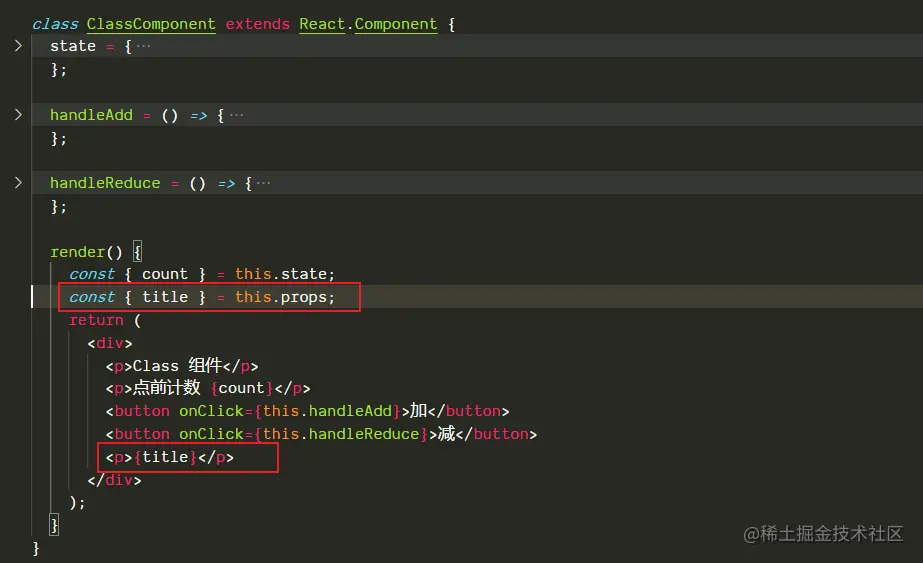Click the handleReduce property name
The width and height of the screenshot is (923, 563).
tap(105, 183)
